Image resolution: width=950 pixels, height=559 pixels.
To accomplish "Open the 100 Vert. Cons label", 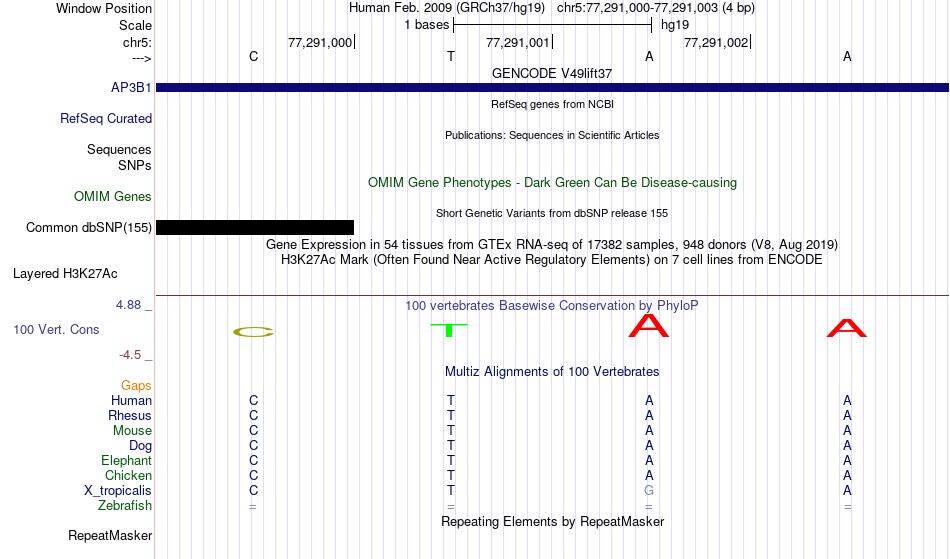I will [x=56, y=329].
